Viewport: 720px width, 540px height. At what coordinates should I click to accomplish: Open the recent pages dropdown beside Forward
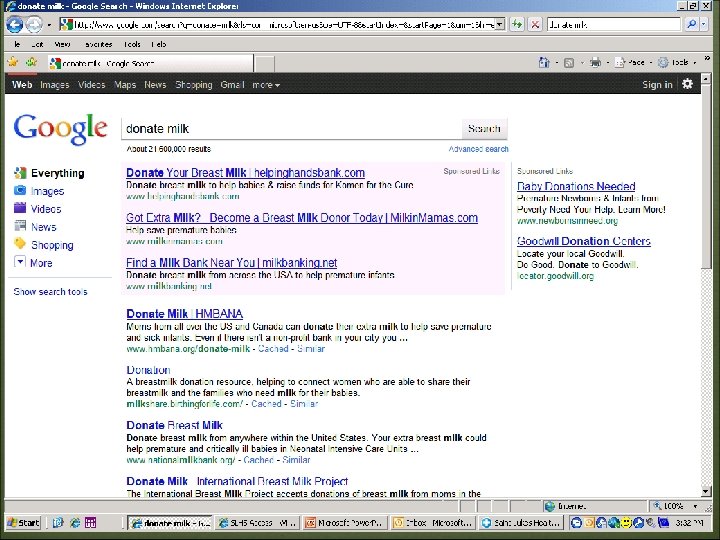tap(49, 25)
